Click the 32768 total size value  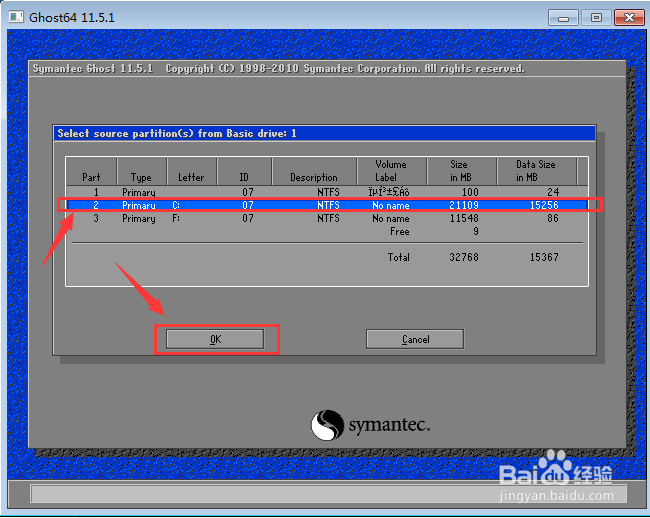(464, 257)
